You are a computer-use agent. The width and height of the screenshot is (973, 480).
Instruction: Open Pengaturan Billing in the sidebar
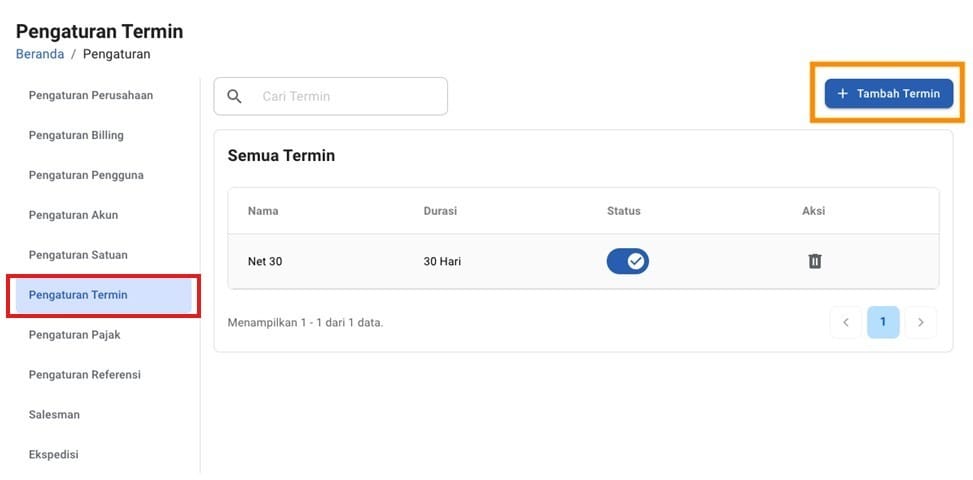coord(76,135)
